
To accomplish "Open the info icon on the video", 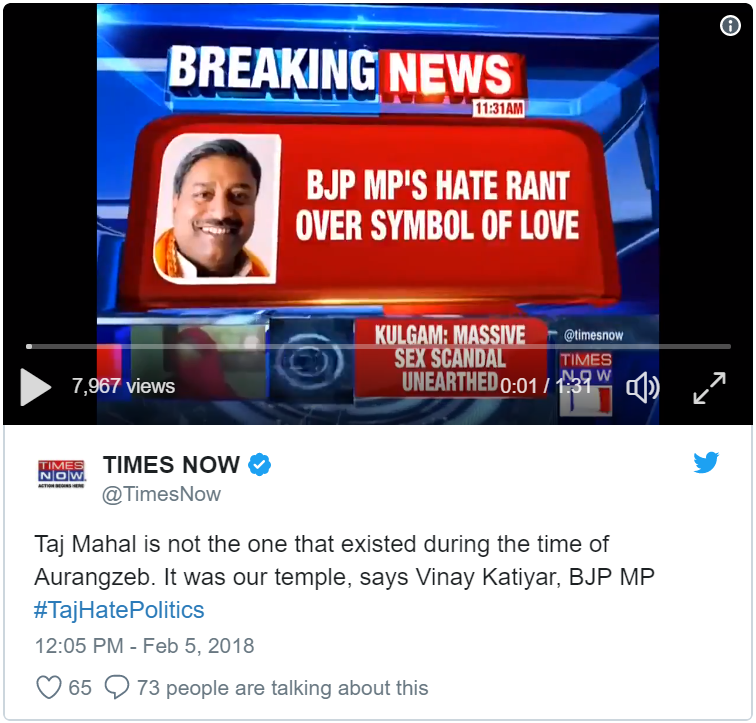I will [730, 25].
